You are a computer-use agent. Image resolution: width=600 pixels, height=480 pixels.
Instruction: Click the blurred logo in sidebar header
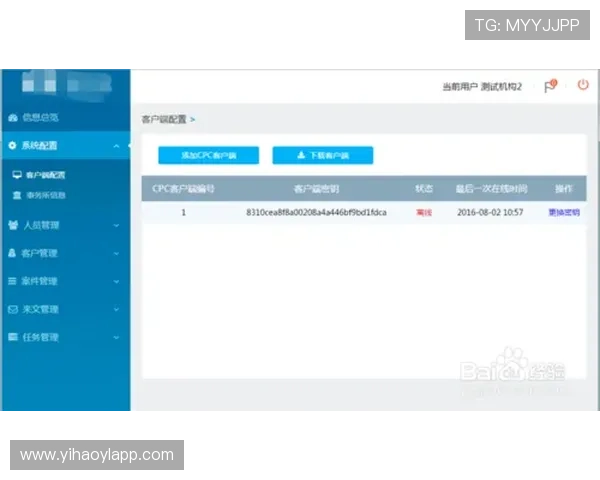[66, 84]
